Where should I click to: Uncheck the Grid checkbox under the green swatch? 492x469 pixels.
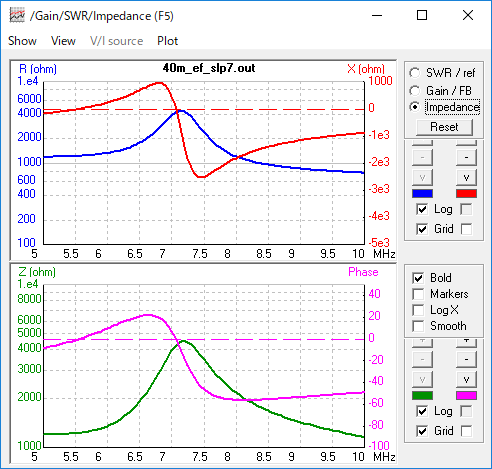[422, 431]
